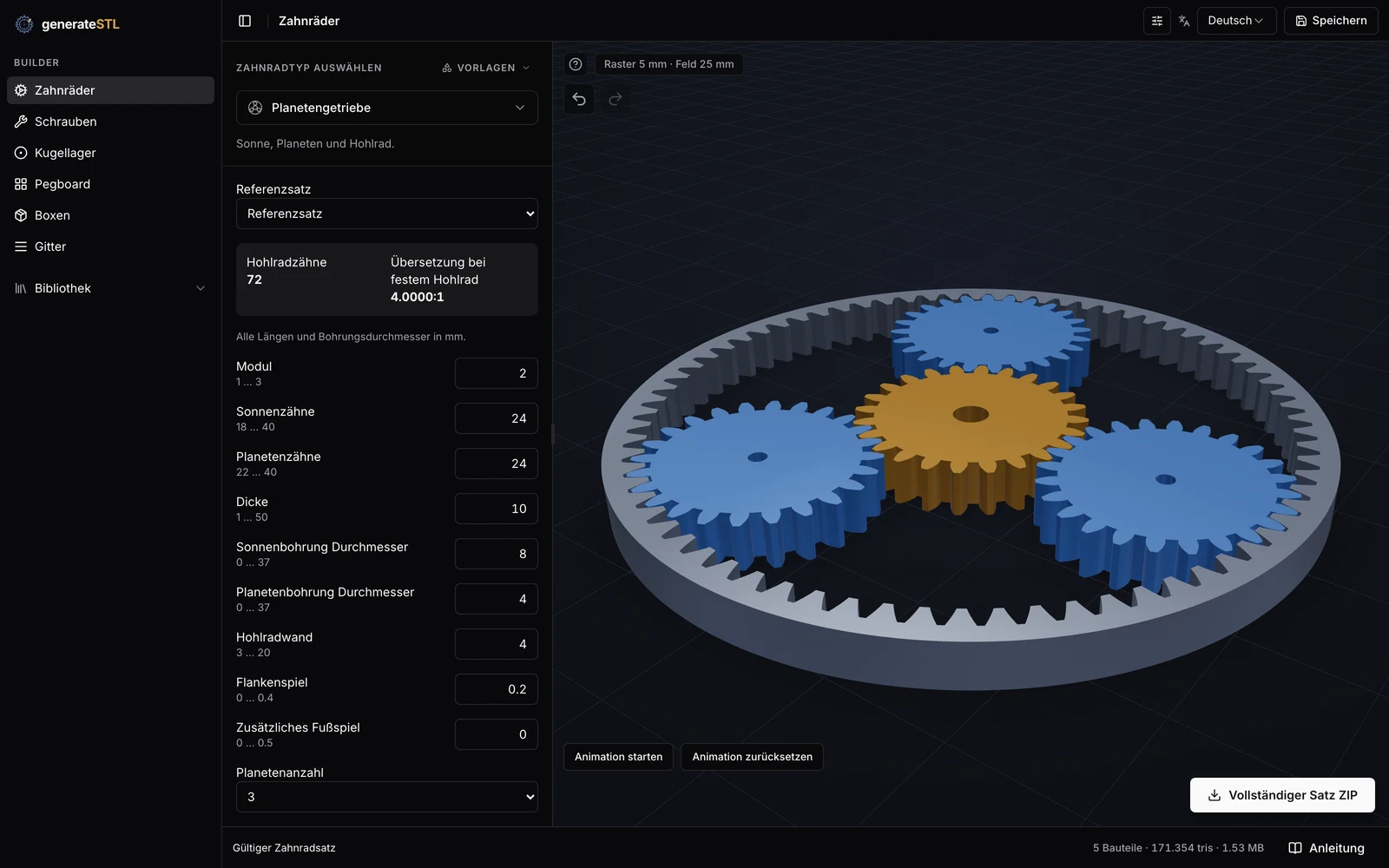Expand the Planetengetriebe gear type selector
This screenshot has width=1389, height=868.
pyautogui.click(x=387, y=108)
